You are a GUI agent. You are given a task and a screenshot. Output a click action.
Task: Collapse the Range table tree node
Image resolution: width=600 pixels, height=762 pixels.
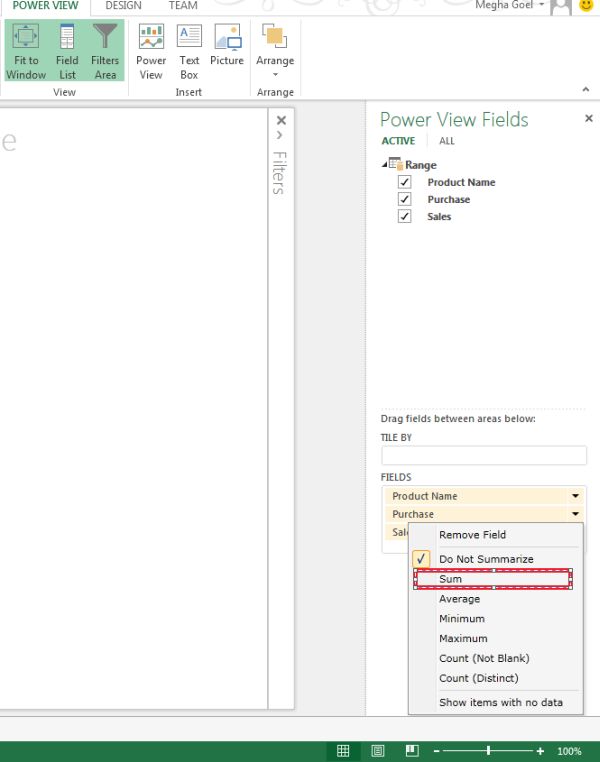[x=384, y=165]
